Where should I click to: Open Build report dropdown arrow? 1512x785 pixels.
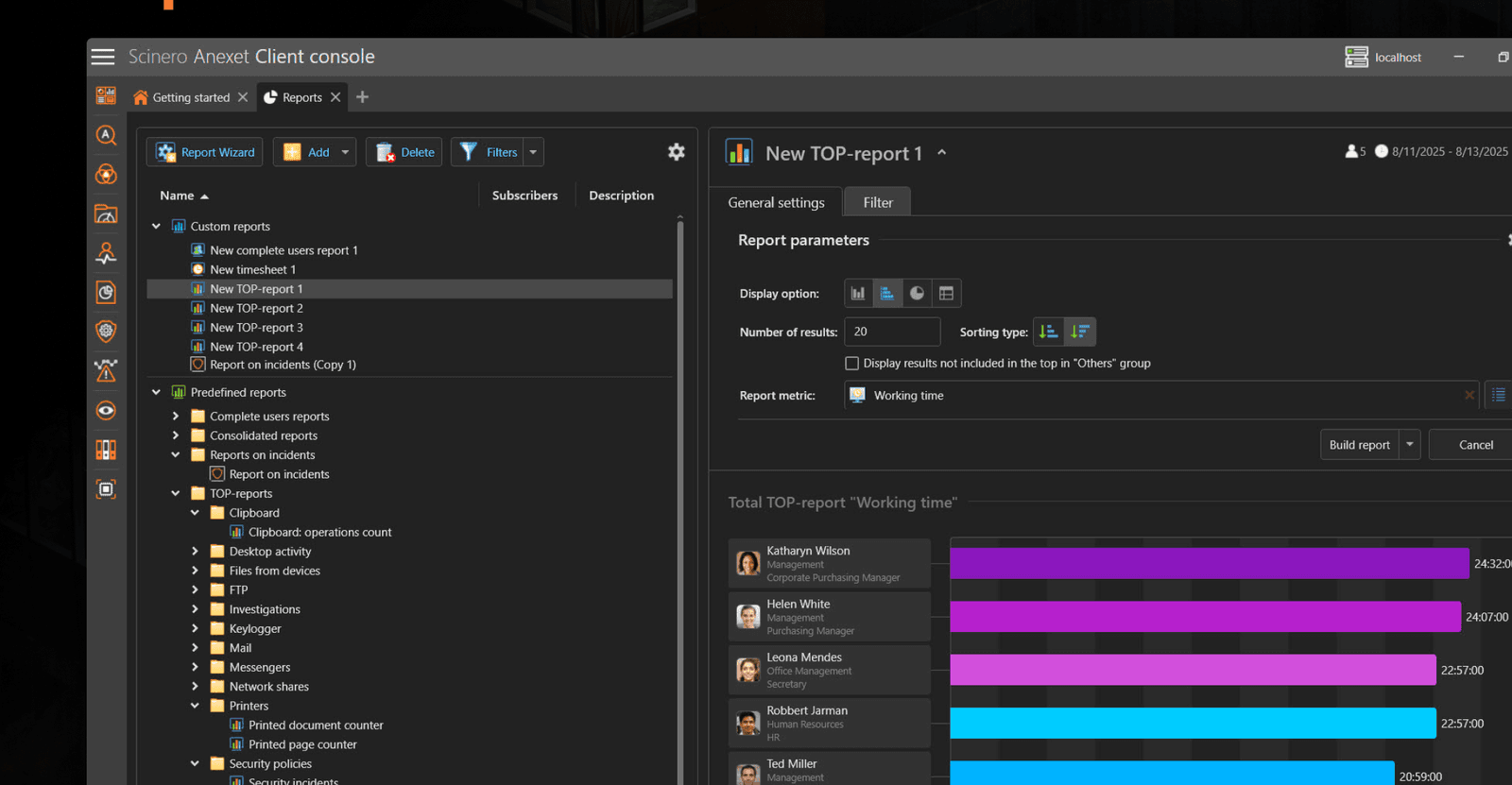pyautogui.click(x=1410, y=444)
